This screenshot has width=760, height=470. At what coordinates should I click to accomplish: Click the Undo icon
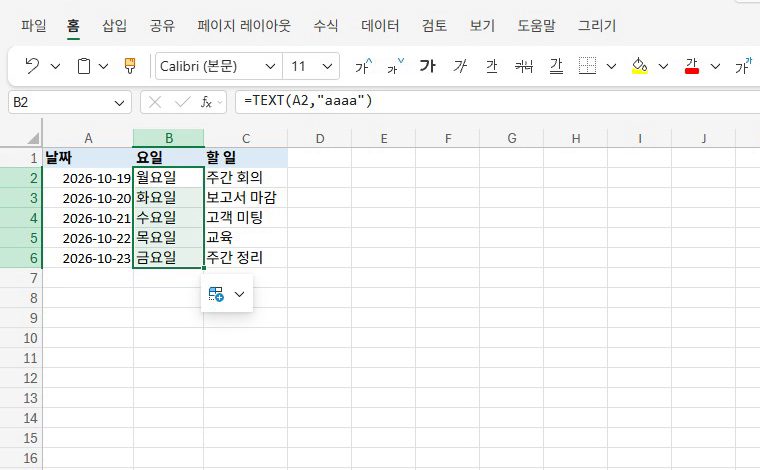(32, 66)
